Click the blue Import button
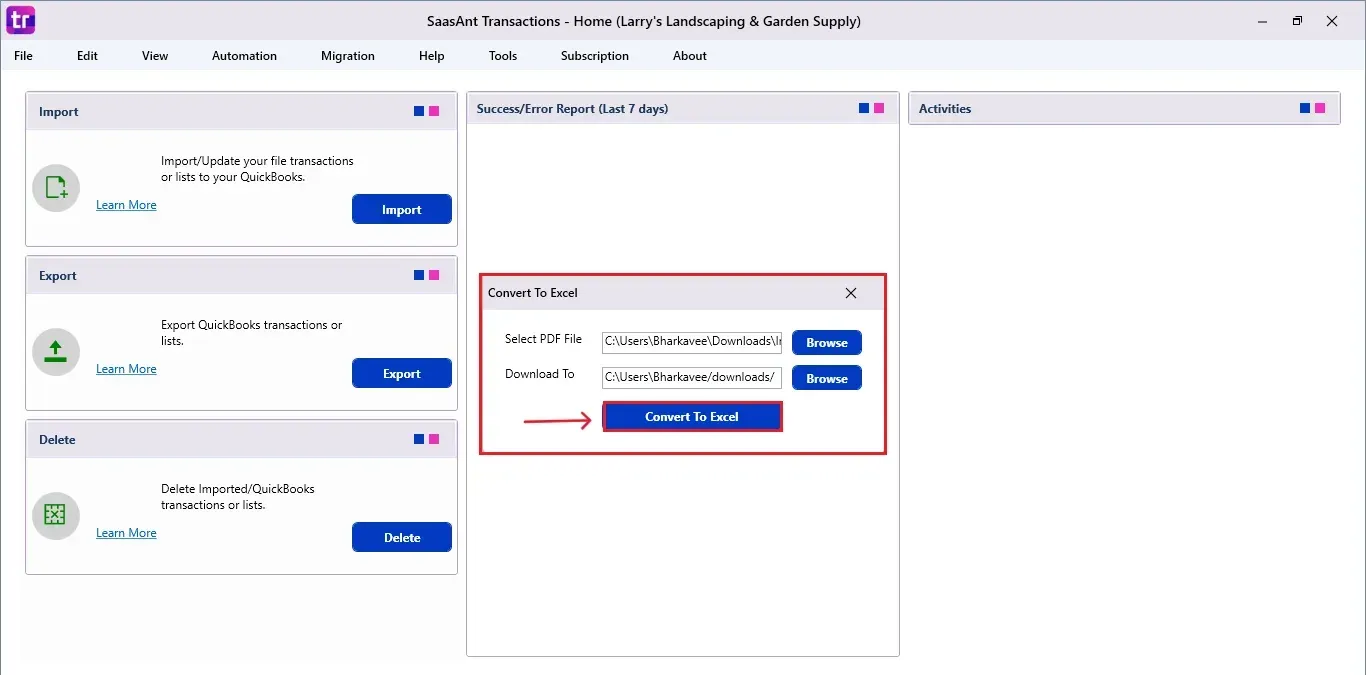This screenshot has height=675, width=1366. click(x=402, y=210)
